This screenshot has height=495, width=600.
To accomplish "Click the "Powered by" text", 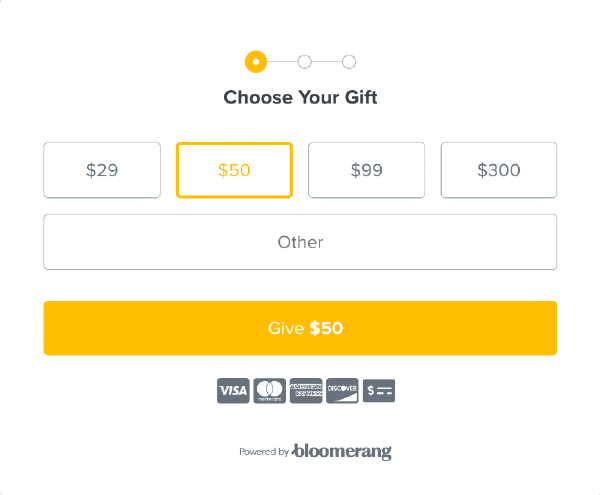I will pos(264,452).
